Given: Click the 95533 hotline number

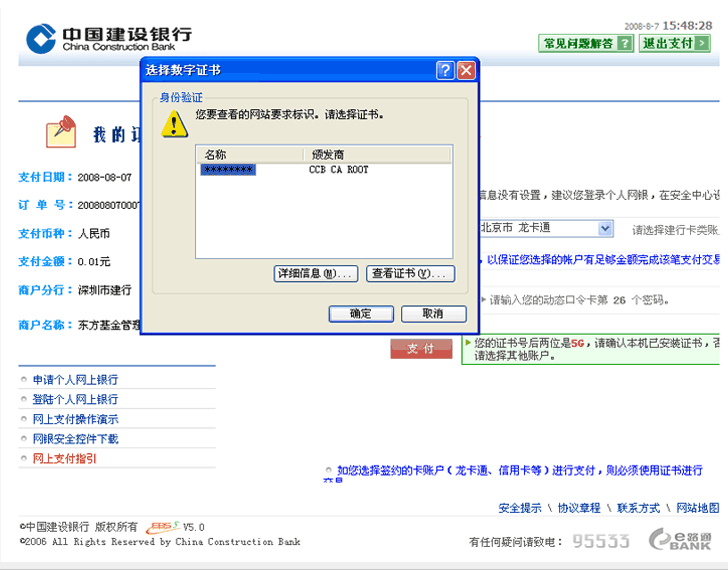Looking at the screenshot, I should (601, 541).
